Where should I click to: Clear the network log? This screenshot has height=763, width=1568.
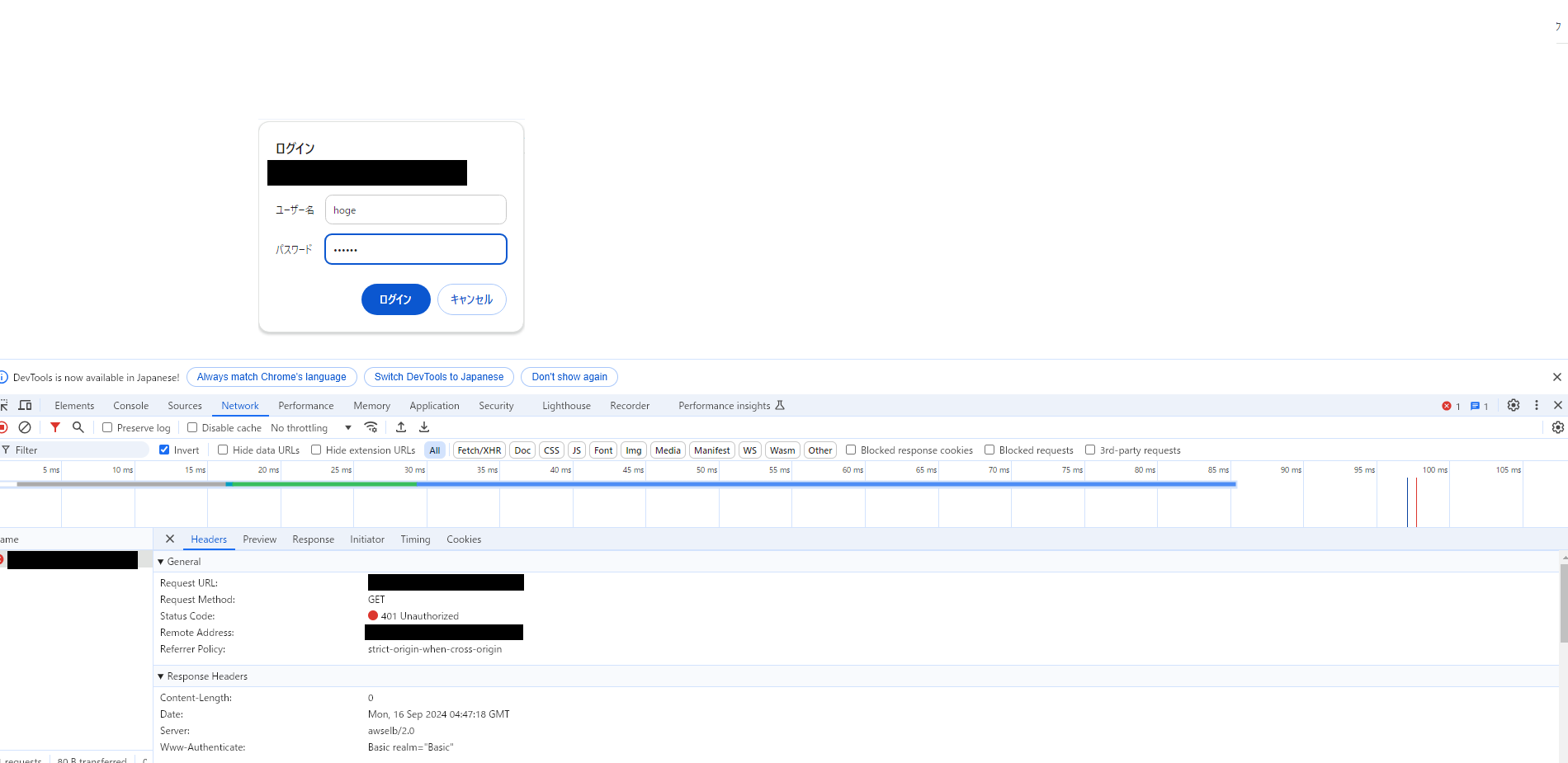[25, 427]
